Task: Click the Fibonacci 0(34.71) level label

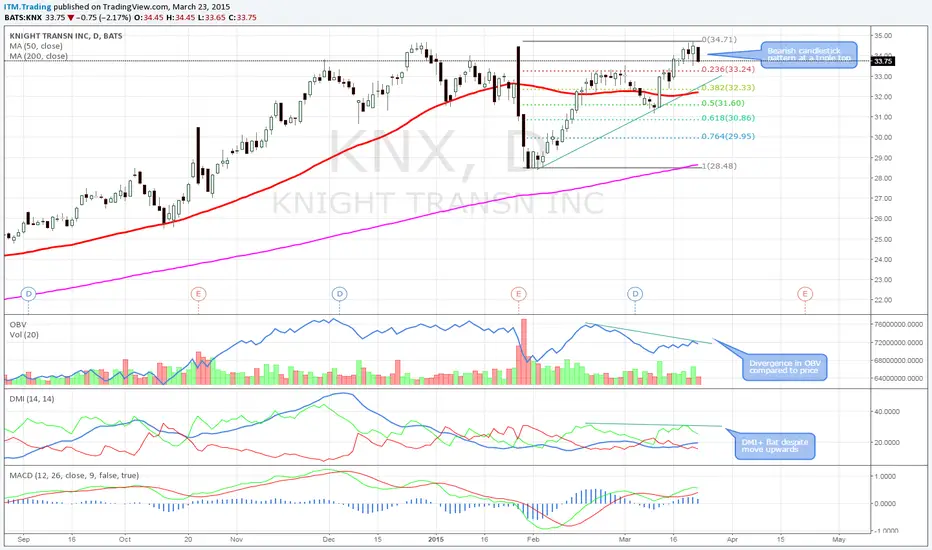Action: [719, 39]
